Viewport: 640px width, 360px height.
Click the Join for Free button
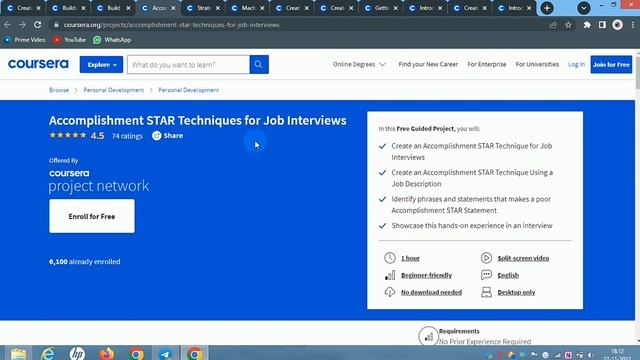[611, 64]
